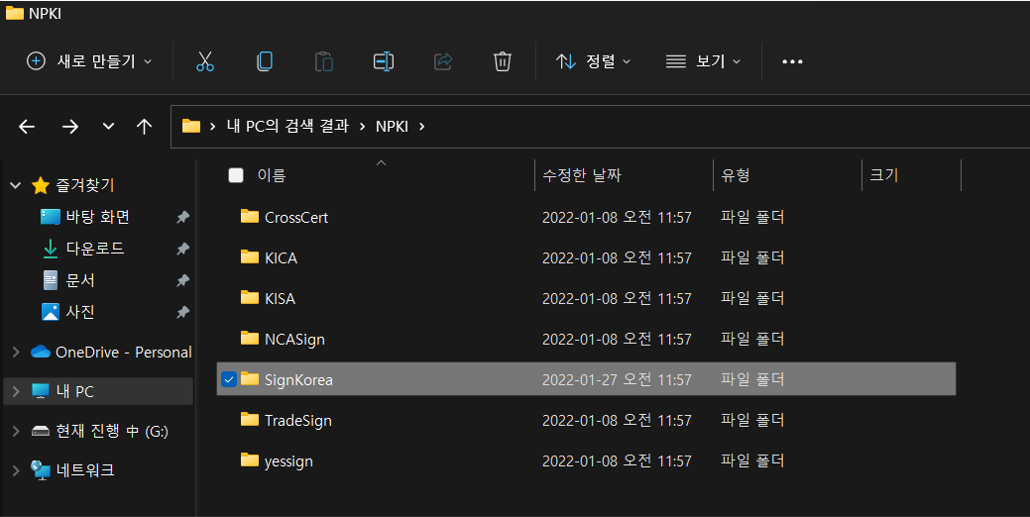This screenshot has width=1030, height=517.
Task: Click the NPKI breadcrumb segment
Action: point(392,126)
